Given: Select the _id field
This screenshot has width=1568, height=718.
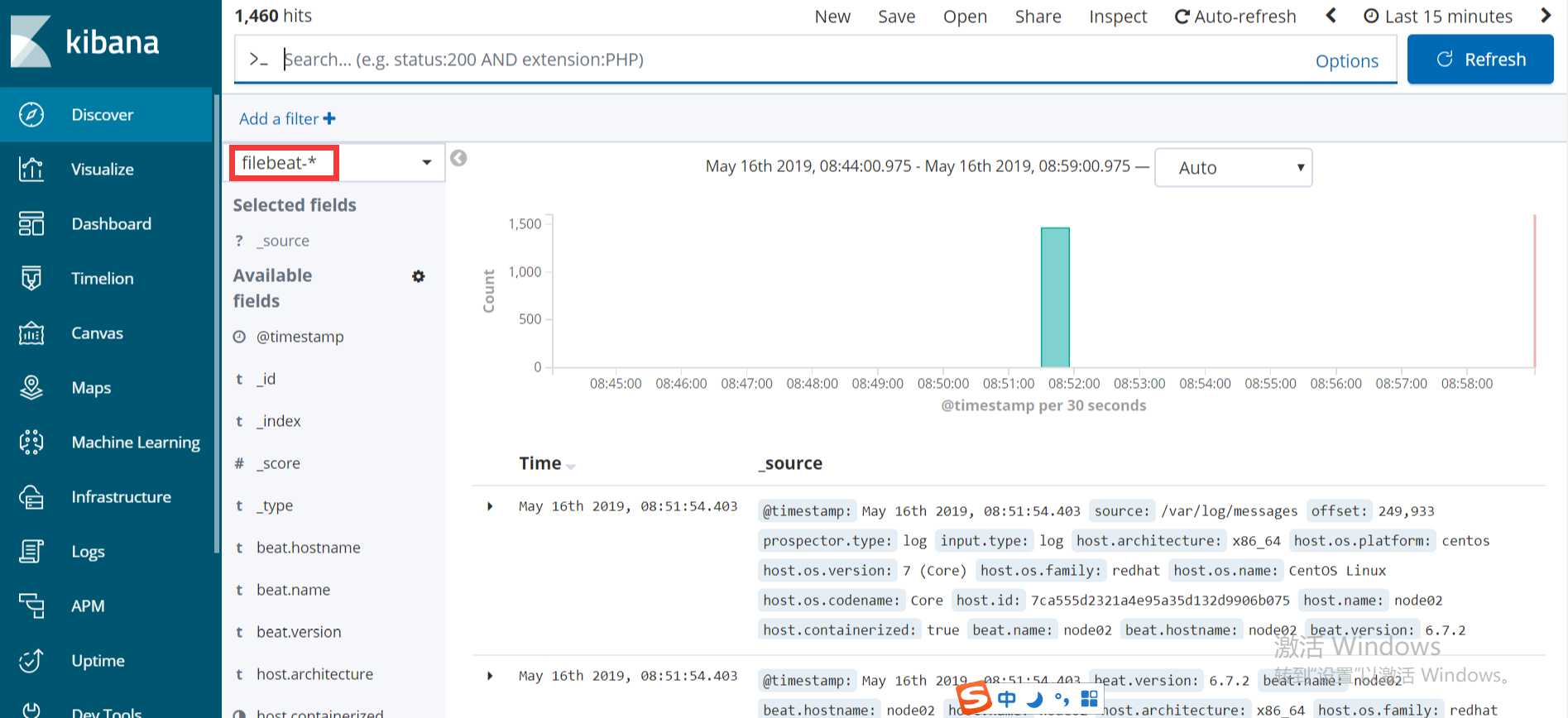Looking at the screenshot, I should [266, 379].
